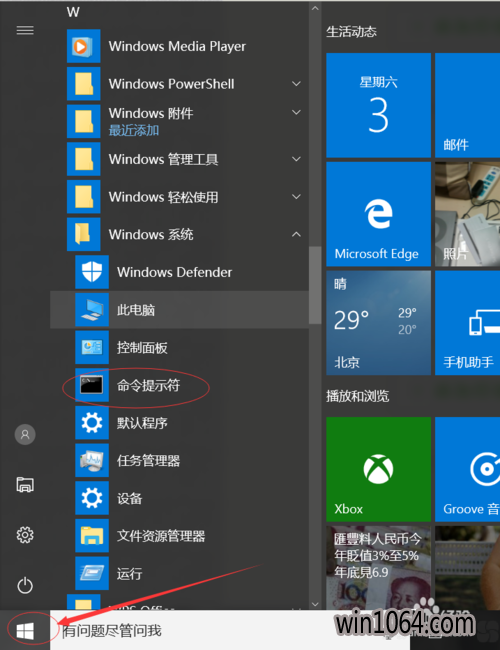The height and width of the screenshot is (650, 500).
Task: Open 控制面板 control panel icon
Action: pos(92,347)
